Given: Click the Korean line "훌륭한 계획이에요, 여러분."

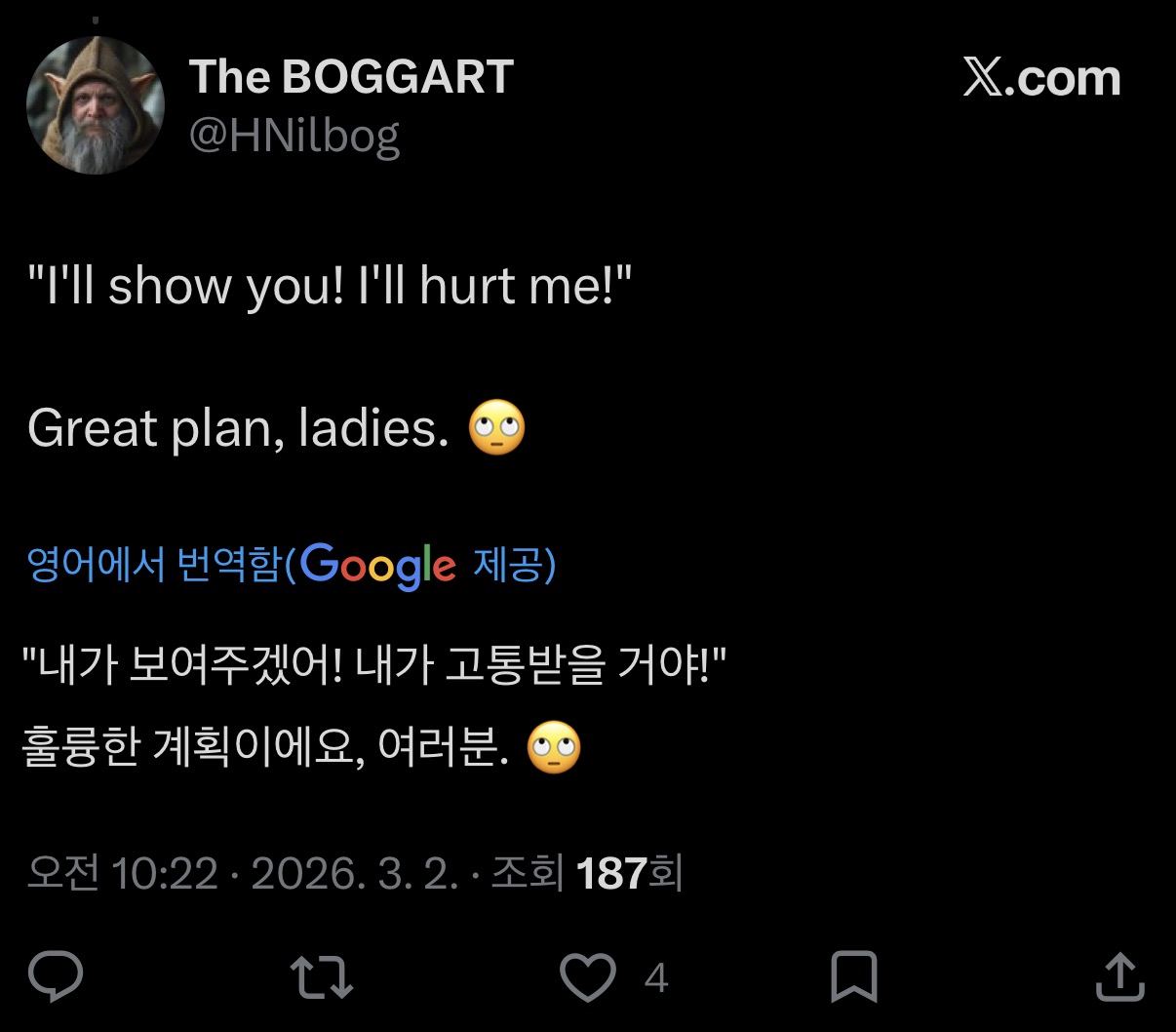Looking at the screenshot, I should 265,748.
